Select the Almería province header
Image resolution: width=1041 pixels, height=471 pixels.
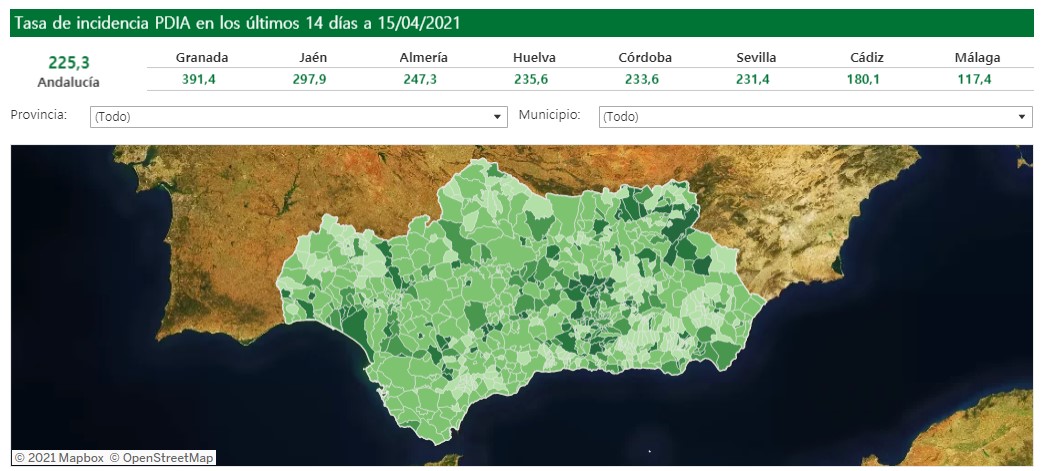coord(424,58)
